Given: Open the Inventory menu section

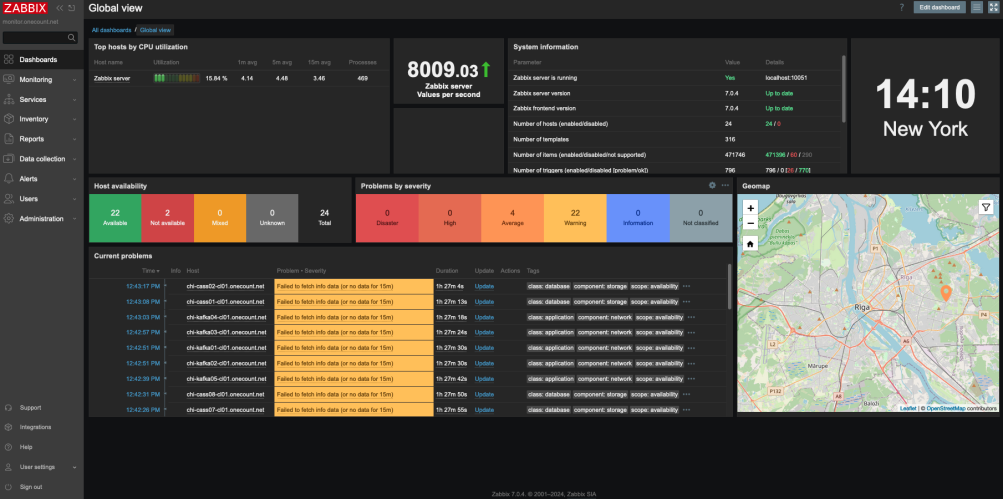Looking at the screenshot, I should tap(42, 119).
